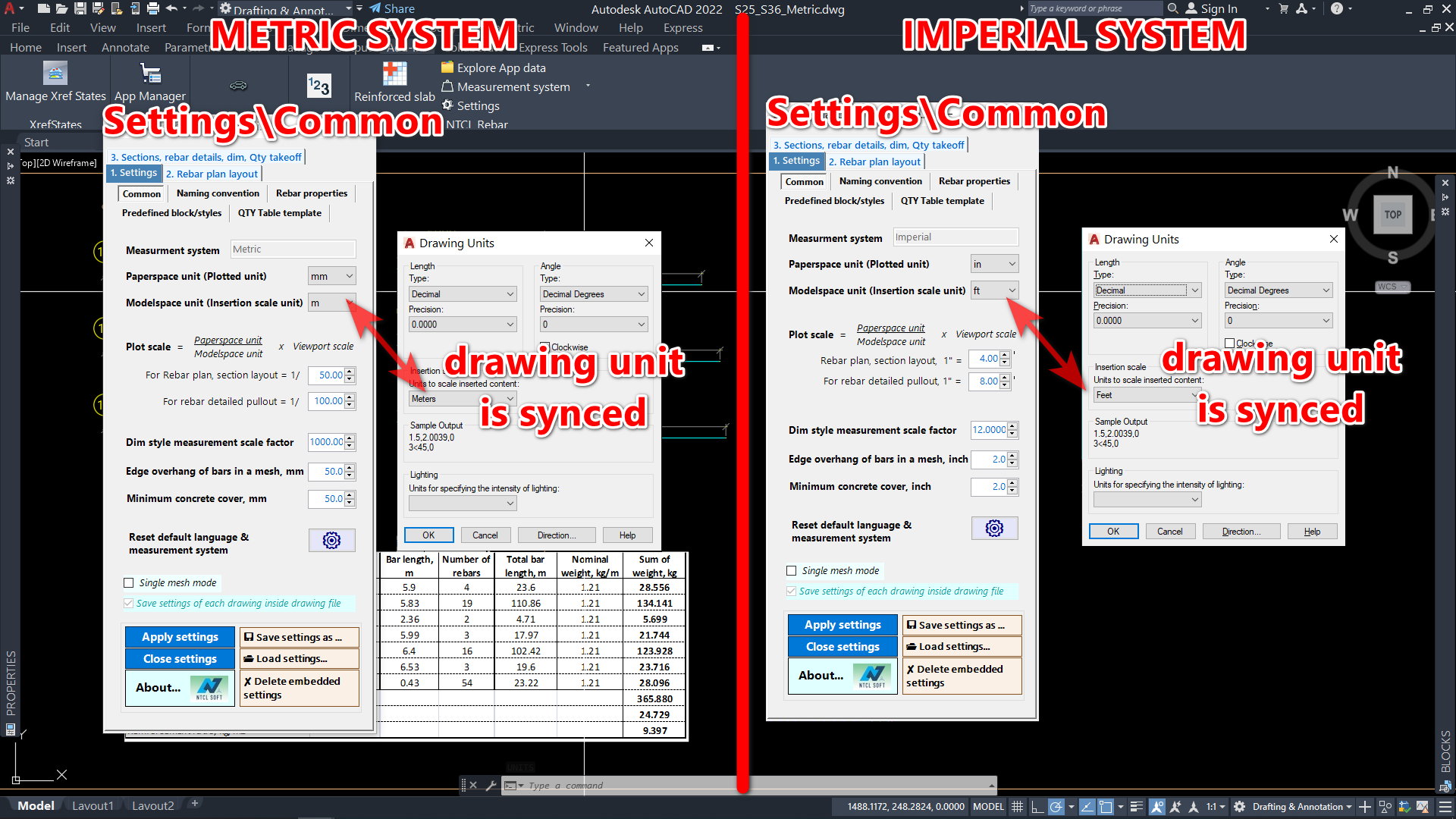
Task: Click the Dim style scale factor 1000.00 field
Action: [x=326, y=442]
